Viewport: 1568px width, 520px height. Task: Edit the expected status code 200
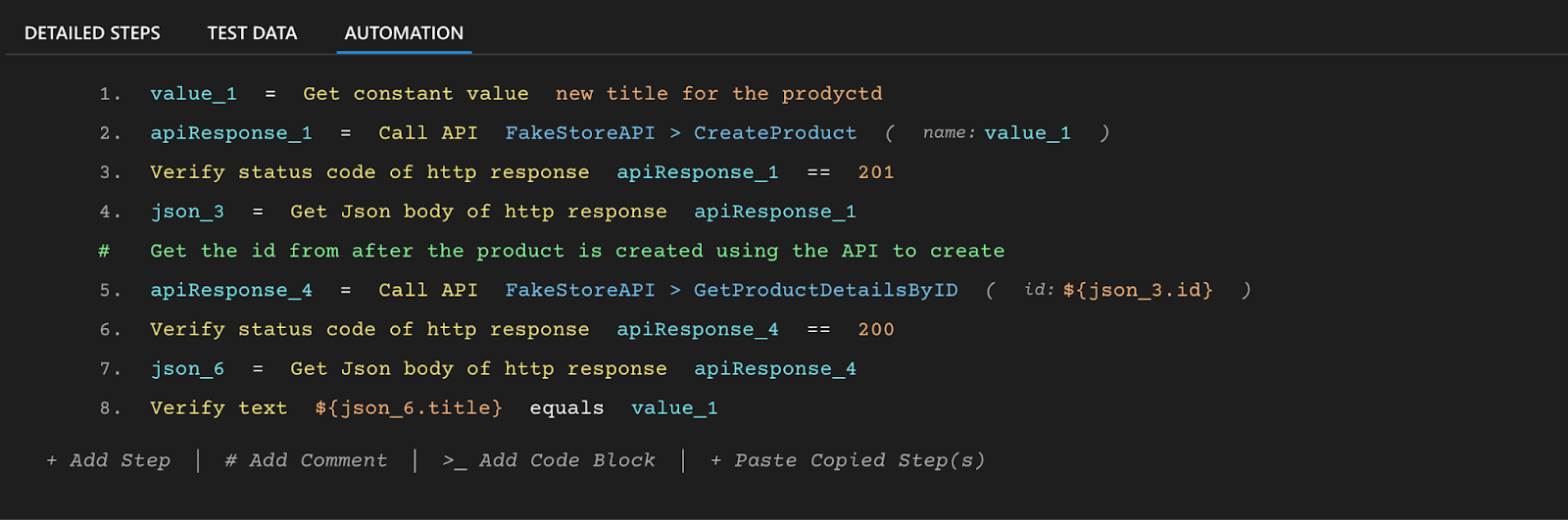(x=875, y=330)
